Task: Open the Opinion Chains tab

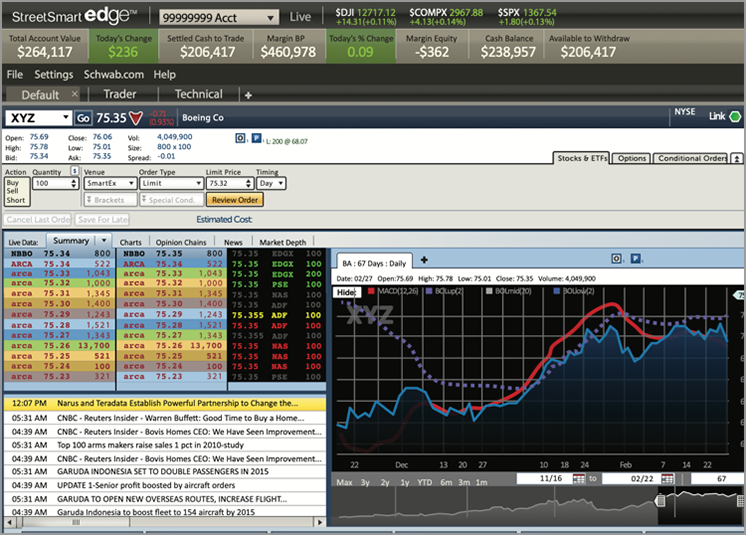Action: click(x=181, y=242)
